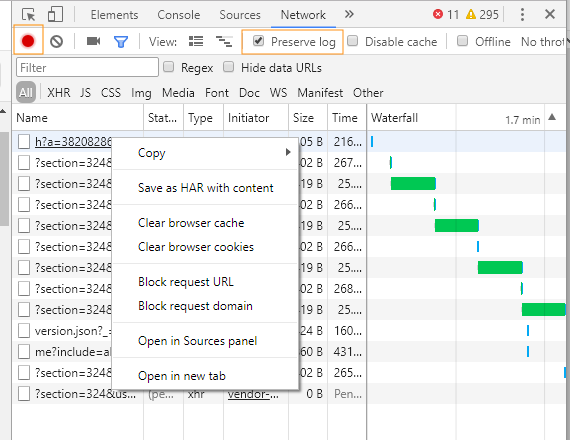570x440 pixels.
Task: Filter requests by All
Action: (26, 92)
